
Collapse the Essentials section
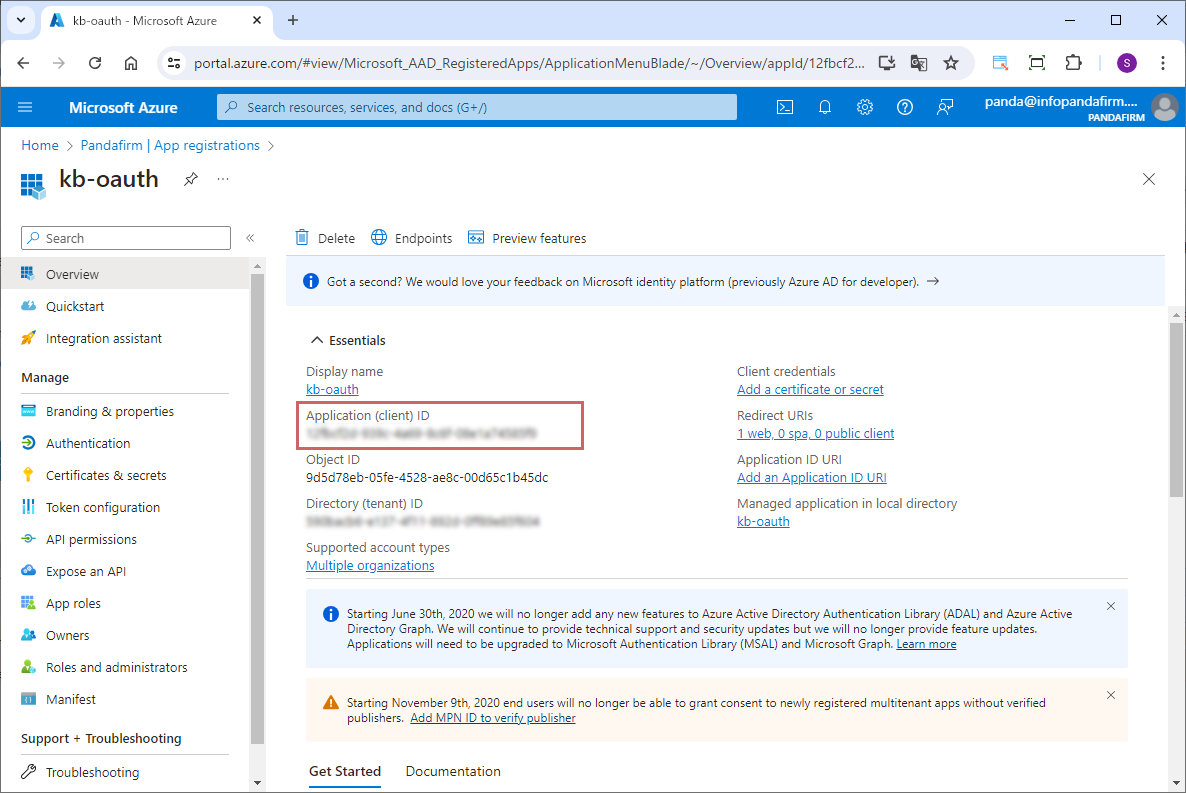click(317, 340)
